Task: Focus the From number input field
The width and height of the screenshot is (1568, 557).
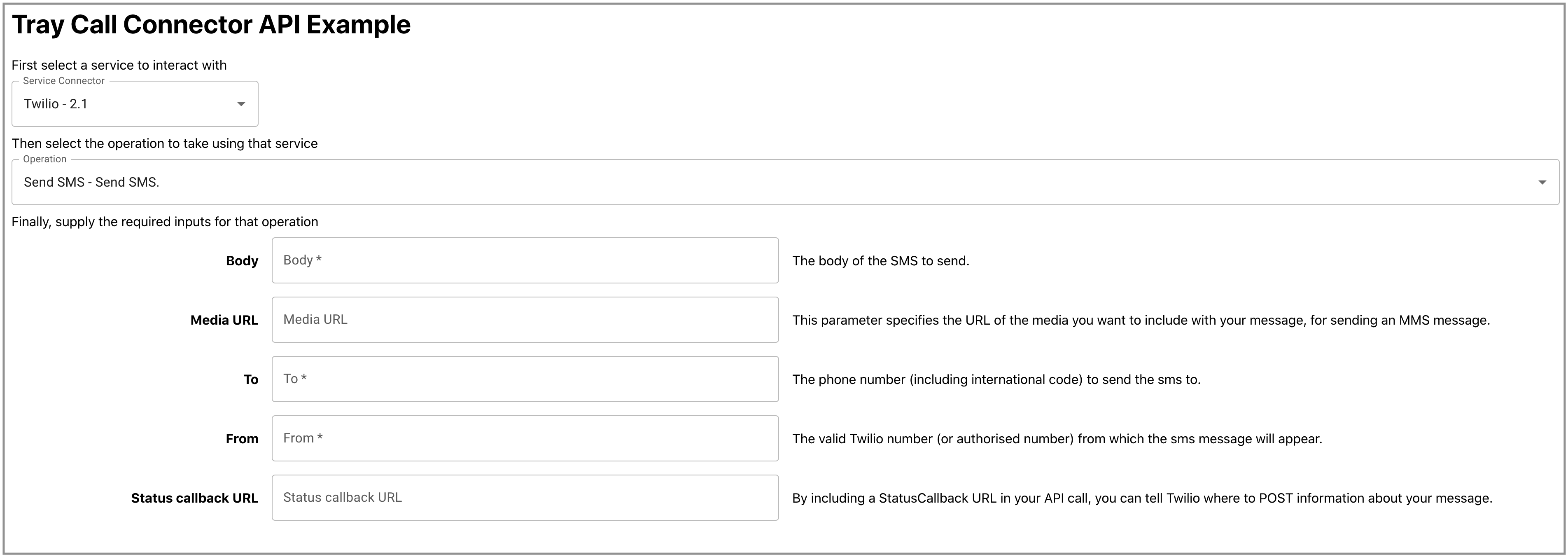Action: coord(525,438)
